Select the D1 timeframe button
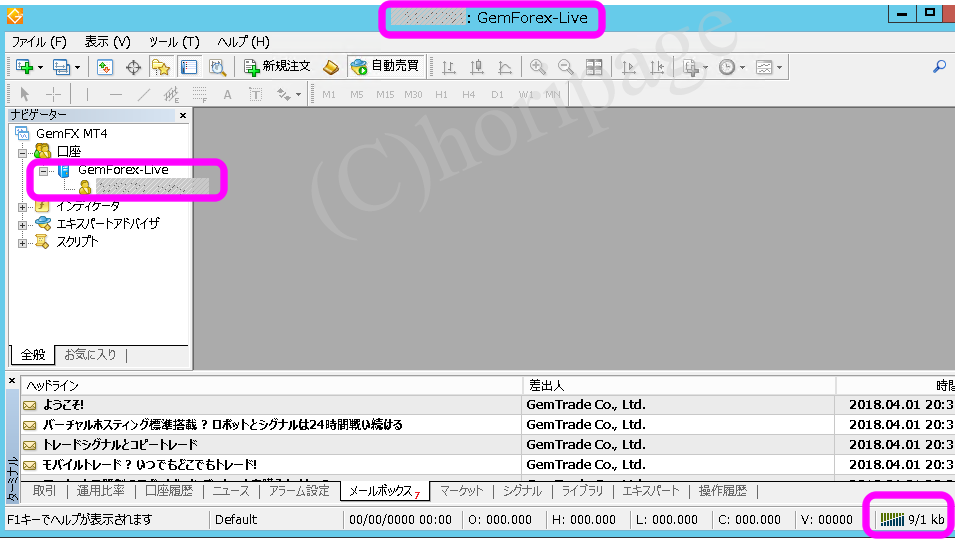 point(497,94)
